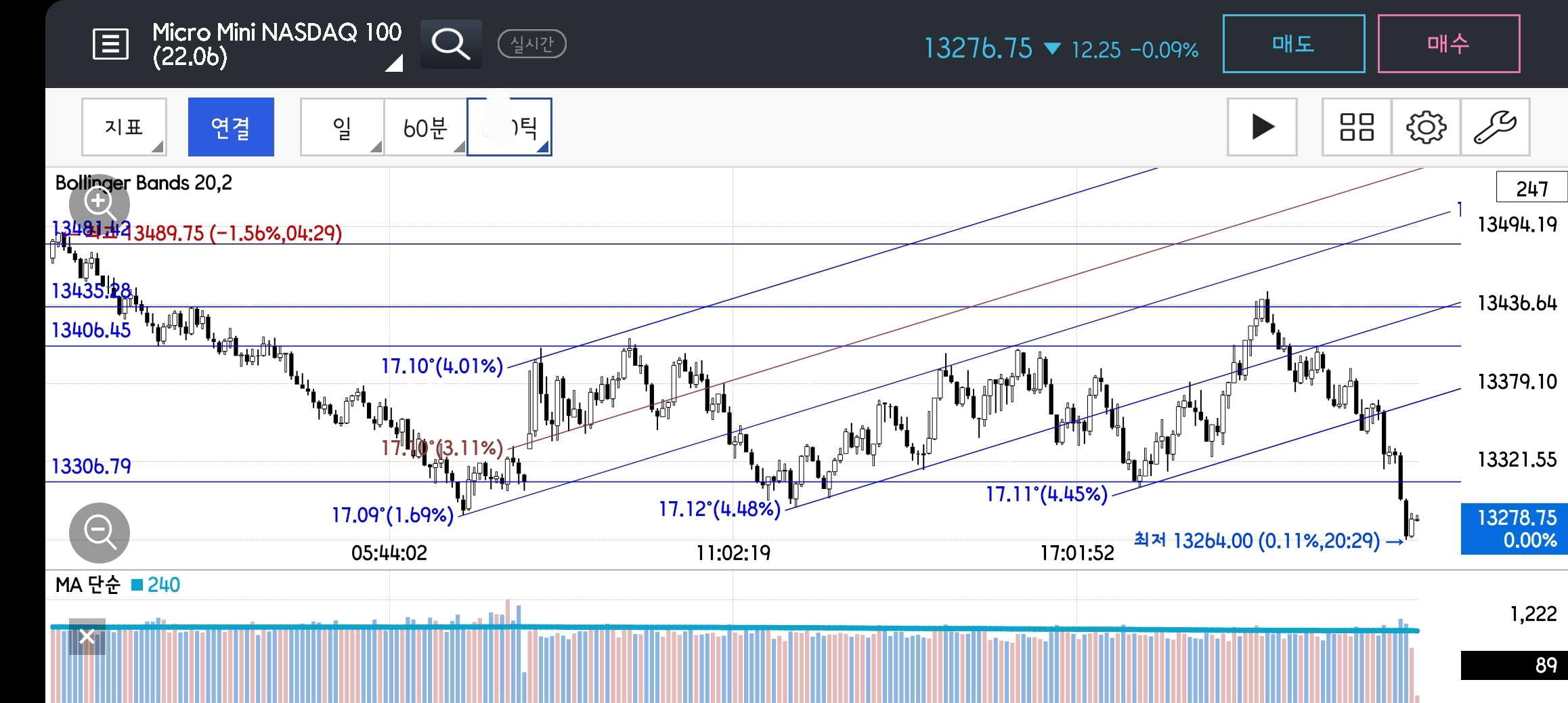
Task: Zoom out with the minus magnifier
Action: coord(100,532)
